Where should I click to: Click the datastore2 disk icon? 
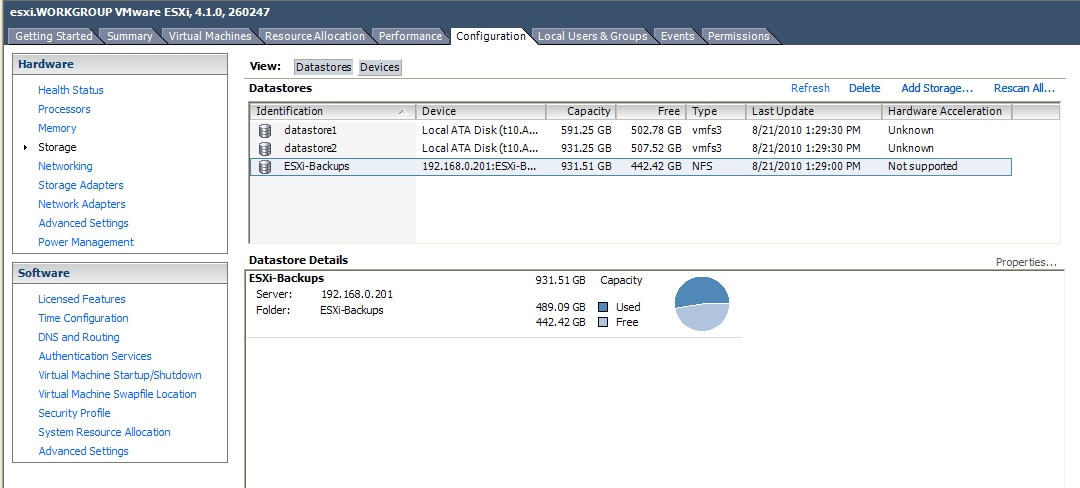click(x=264, y=148)
